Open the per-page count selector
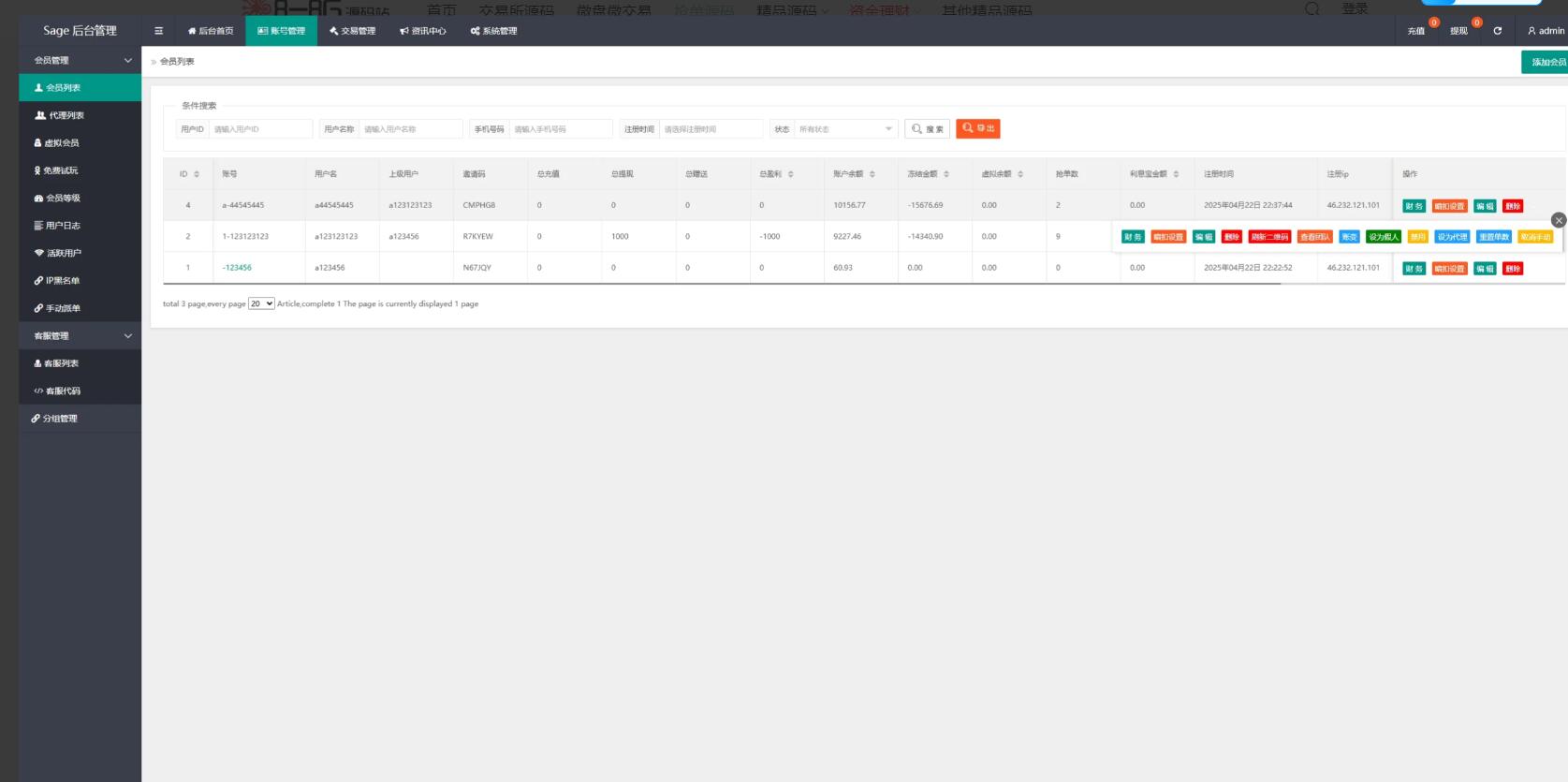This screenshot has height=782, width=1568. point(261,303)
